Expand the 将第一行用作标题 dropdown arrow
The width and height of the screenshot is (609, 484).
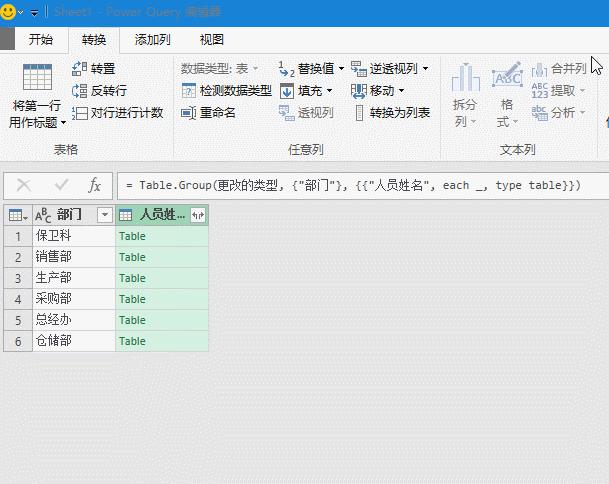[x=63, y=123]
